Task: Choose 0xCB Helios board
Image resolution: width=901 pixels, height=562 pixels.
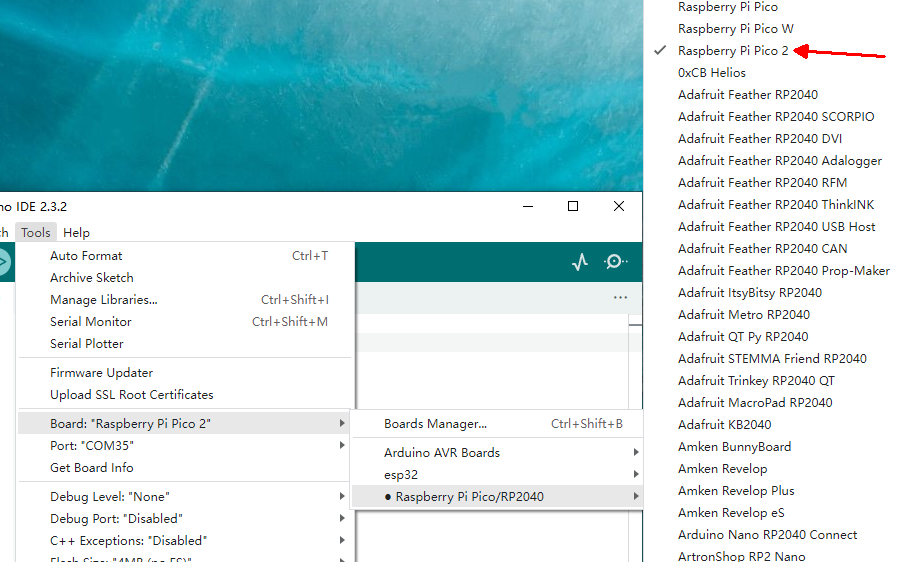Action: (x=711, y=73)
